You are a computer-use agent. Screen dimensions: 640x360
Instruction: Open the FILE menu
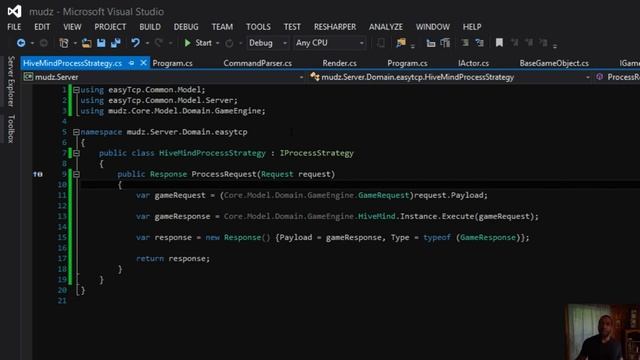[x=14, y=27]
